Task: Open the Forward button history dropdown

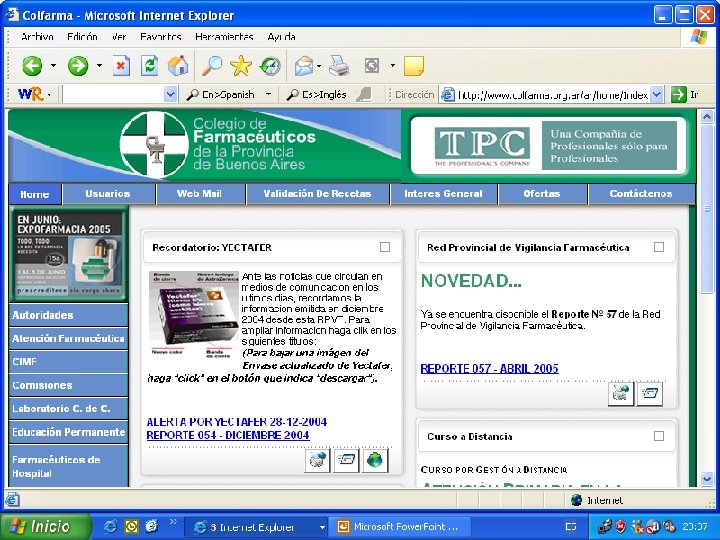Action: click(x=99, y=66)
